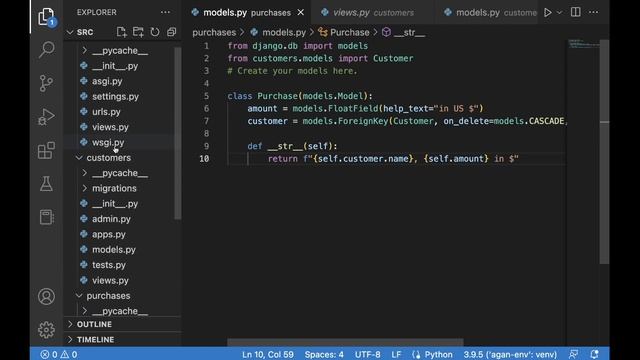Change indentation via Spaces: 4
This screenshot has width=640, height=360.
coord(324,354)
